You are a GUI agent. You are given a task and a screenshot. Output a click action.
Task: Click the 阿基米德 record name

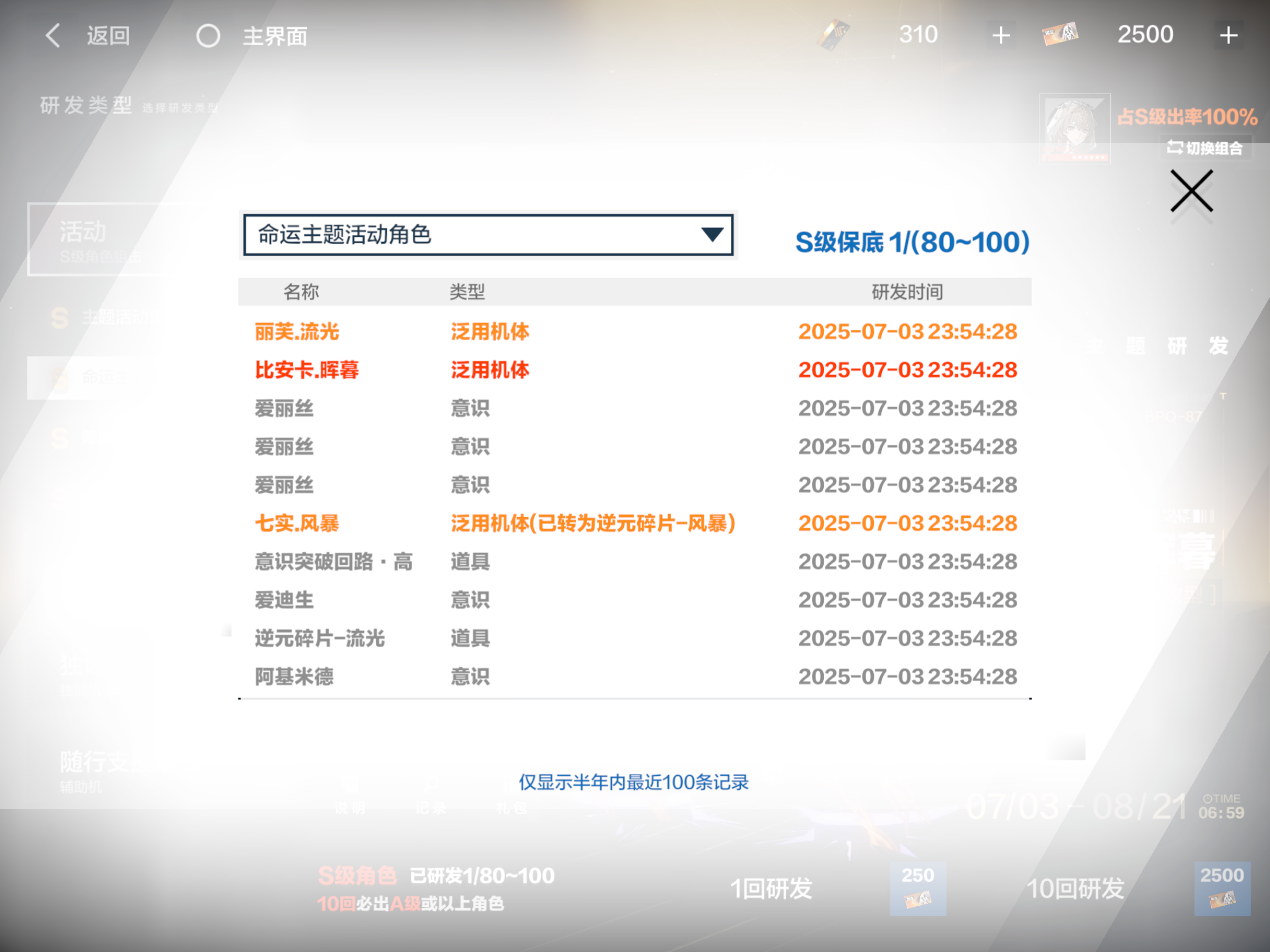tap(294, 676)
